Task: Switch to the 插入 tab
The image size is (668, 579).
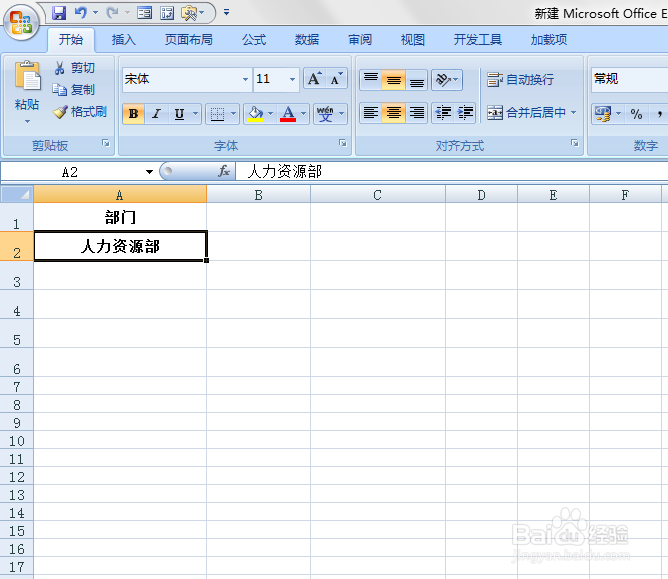Action: pyautogui.click(x=124, y=40)
